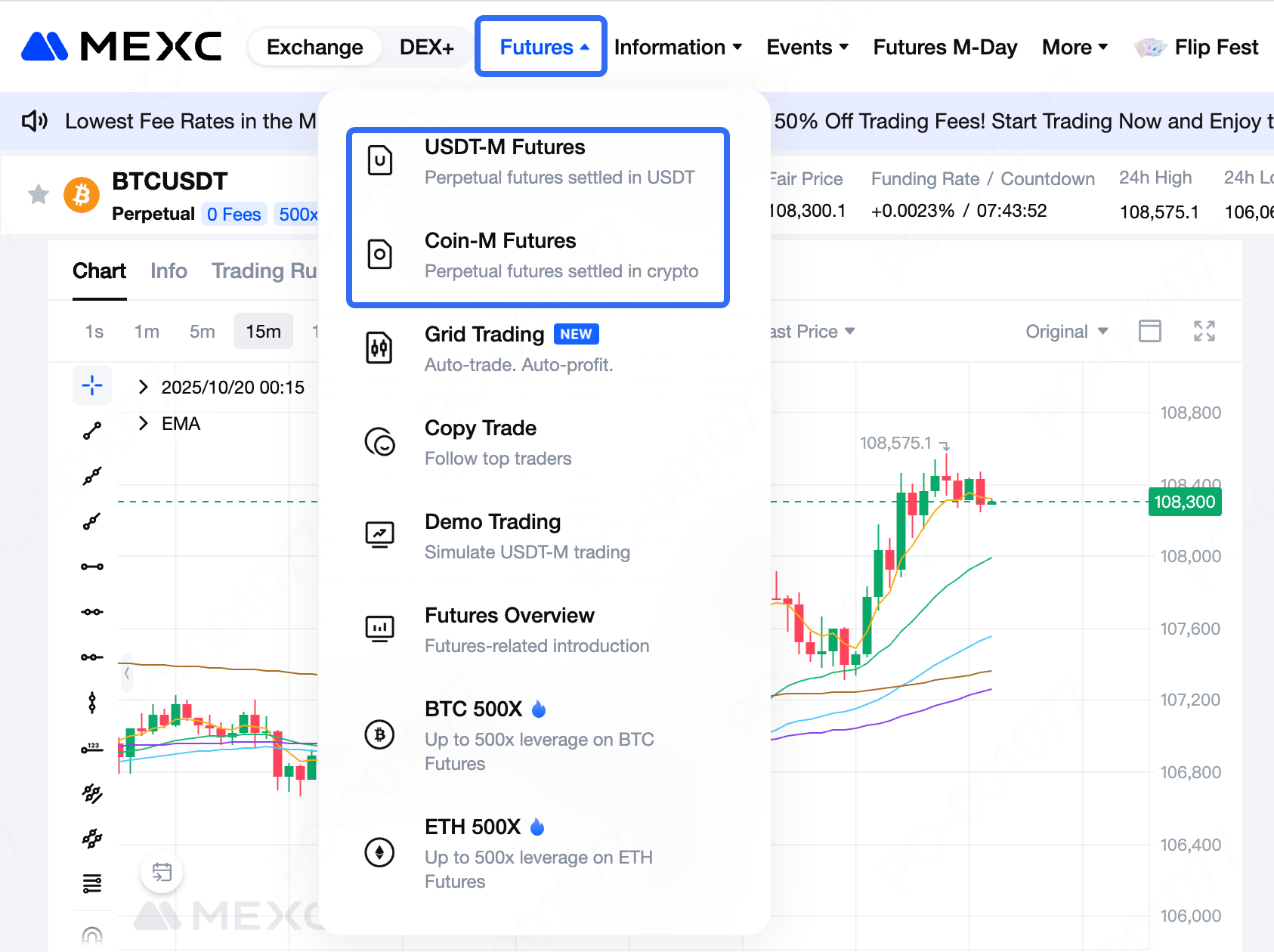Star BTCUSDT as a favorite
The image size is (1274, 952).
(39, 195)
